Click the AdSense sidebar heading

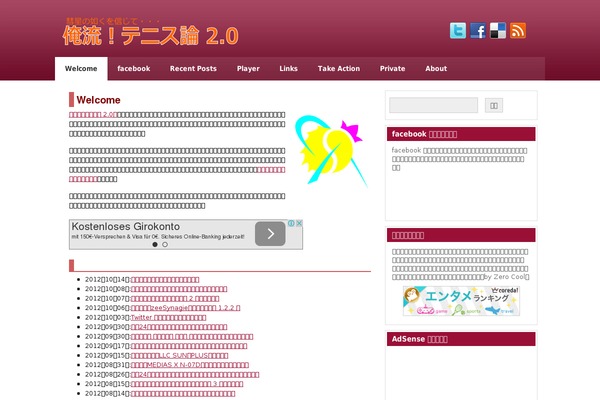(x=461, y=339)
